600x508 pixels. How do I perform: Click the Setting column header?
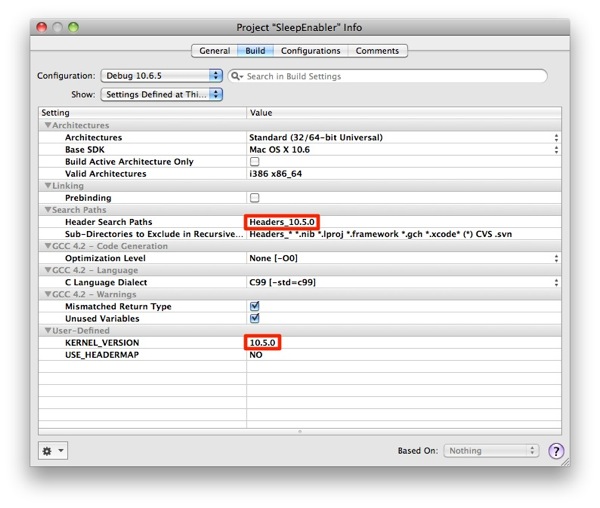coord(142,113)
